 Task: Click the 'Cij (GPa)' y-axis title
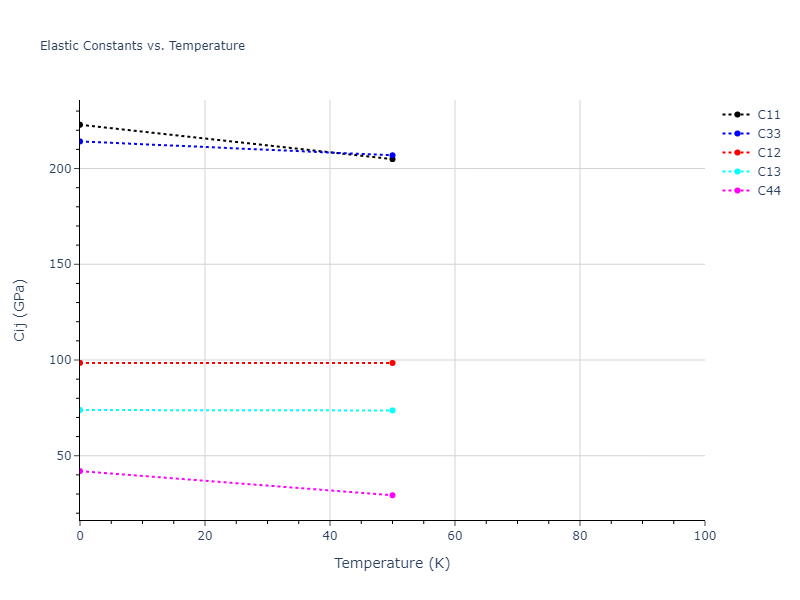click(x=20, y=310)
